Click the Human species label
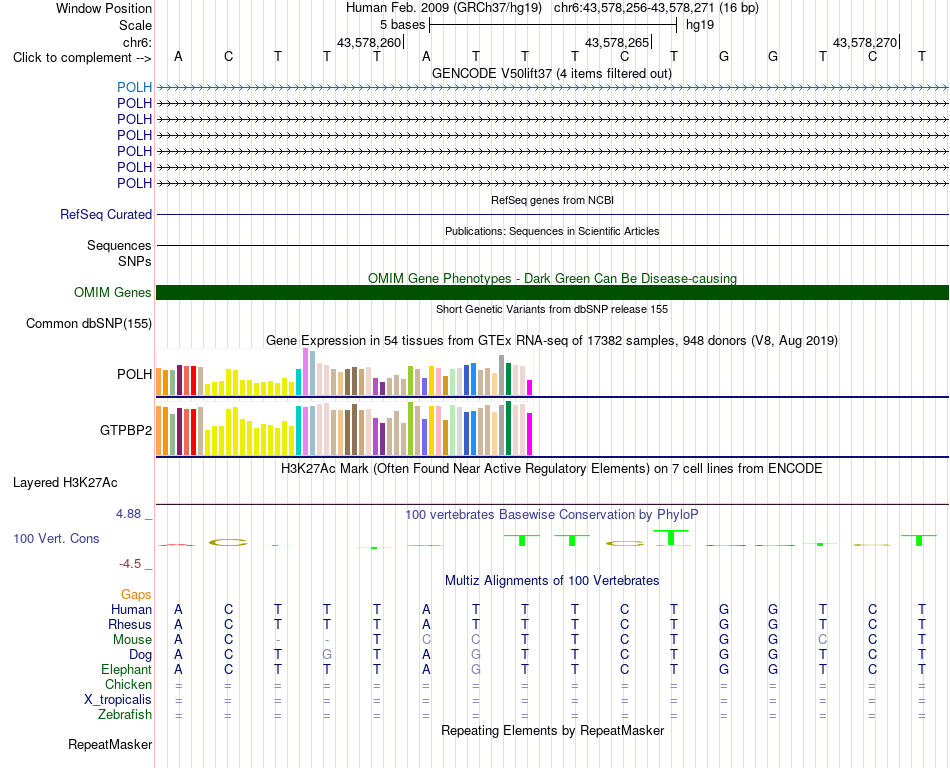This screenshot has height=768, width=950. (x=131, y=609)
